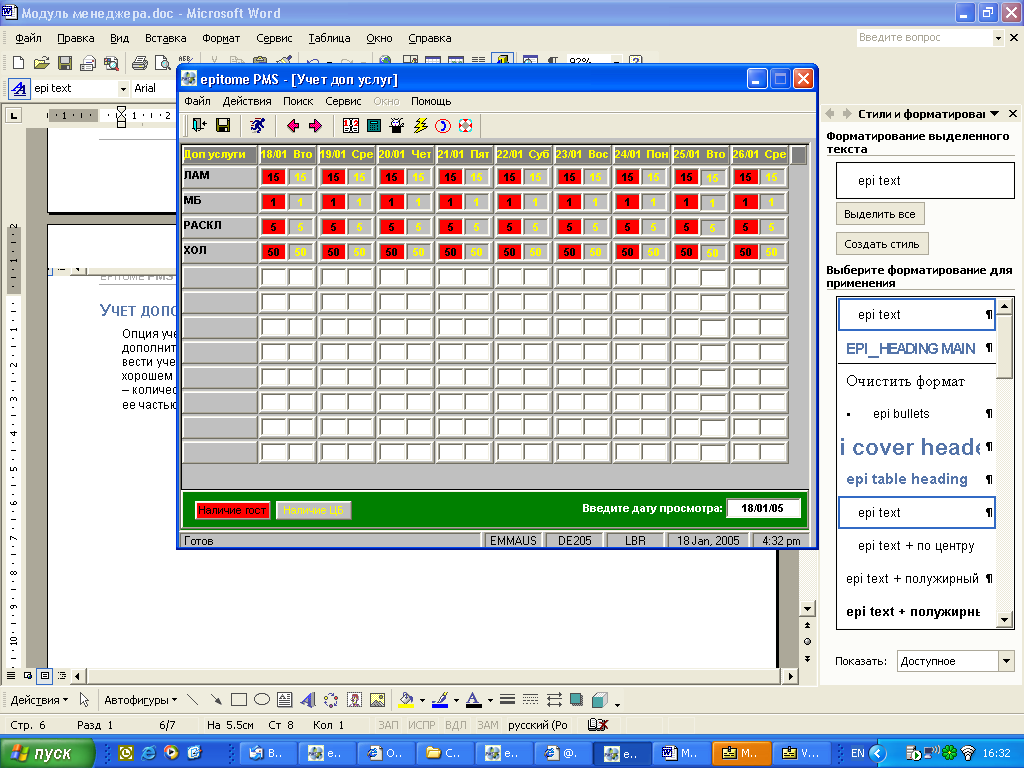Open the Показать dropdown showing Доступное
This screenshot has height=768, width=1024.
pyautogui.click(x=1006, y=661)
